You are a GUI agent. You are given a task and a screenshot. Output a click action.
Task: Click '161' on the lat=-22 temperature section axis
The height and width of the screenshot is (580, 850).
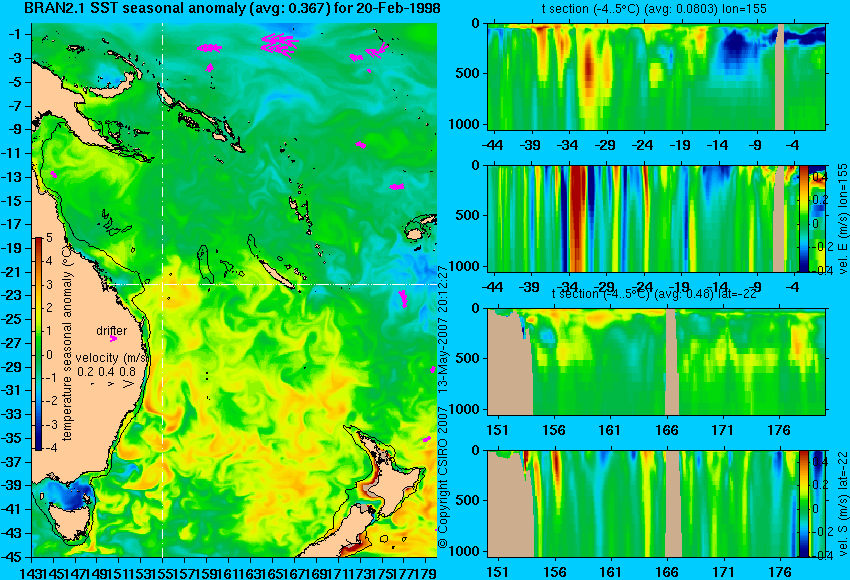pyautogui.click(x=610, y=430)
